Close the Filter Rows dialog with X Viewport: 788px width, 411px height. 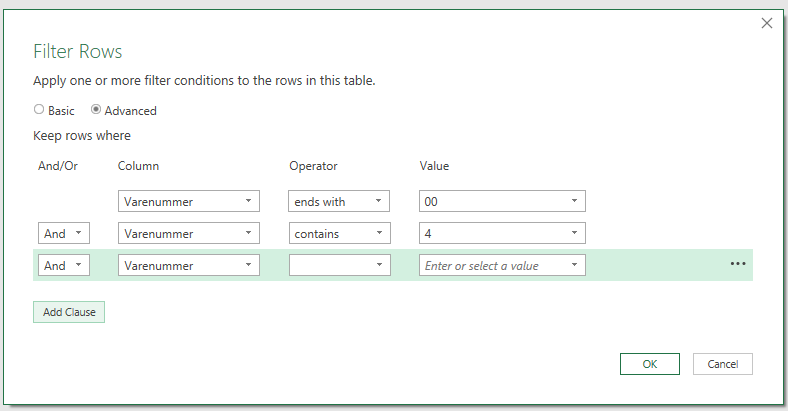coord(766,23)
